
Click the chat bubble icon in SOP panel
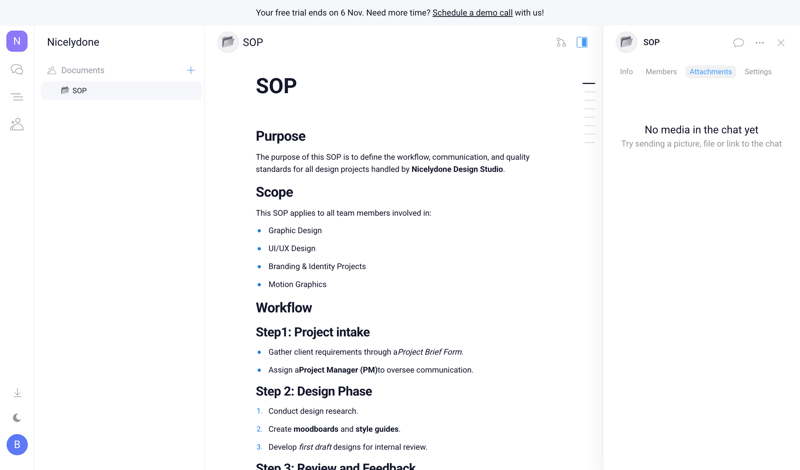tap(738, 43)
